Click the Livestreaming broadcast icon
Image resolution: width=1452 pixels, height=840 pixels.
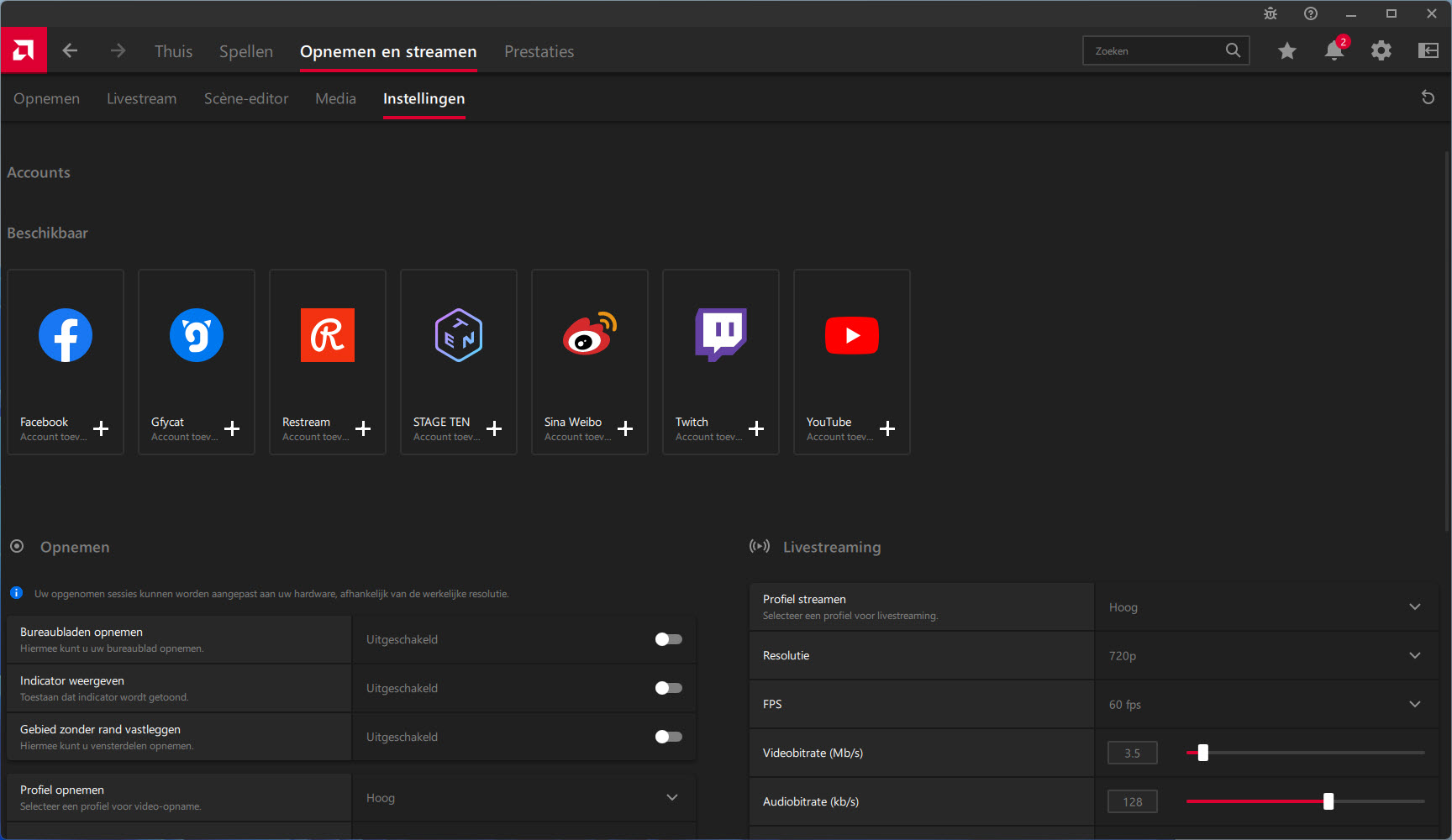click(760, 546)
